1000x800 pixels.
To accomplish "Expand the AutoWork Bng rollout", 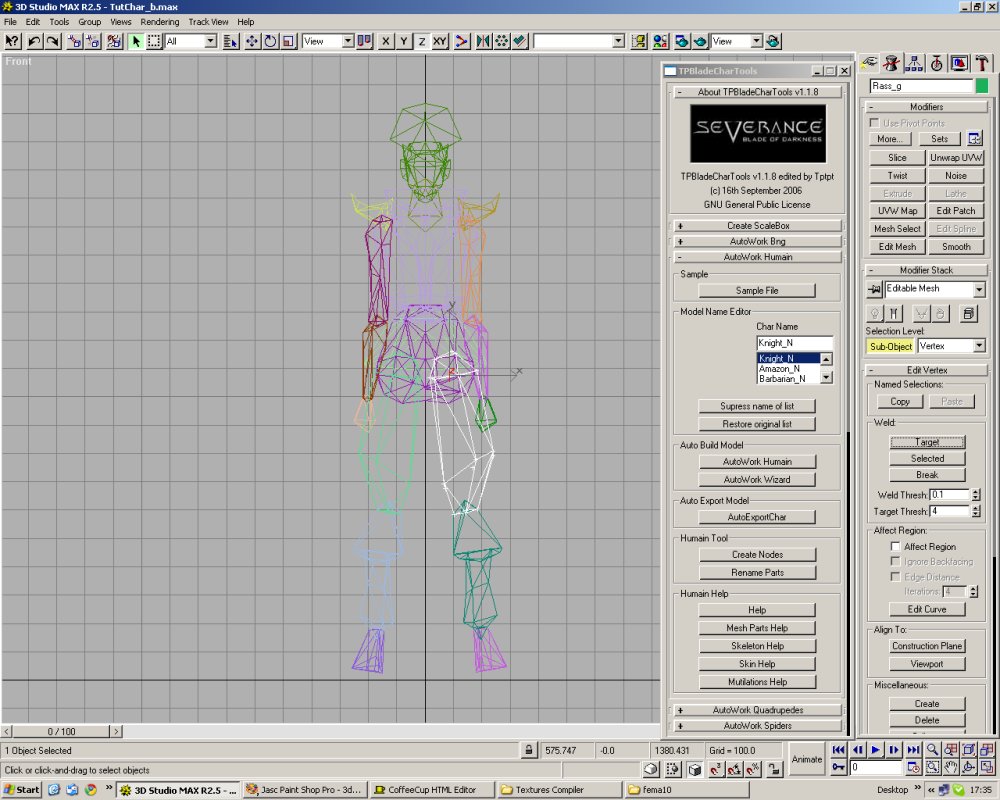I will [x=758, y=242].
